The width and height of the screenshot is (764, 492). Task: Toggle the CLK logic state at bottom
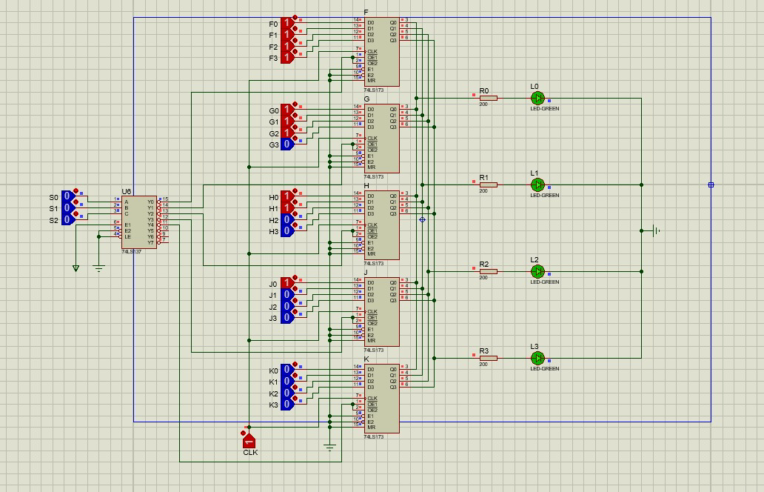pos(249,441)
